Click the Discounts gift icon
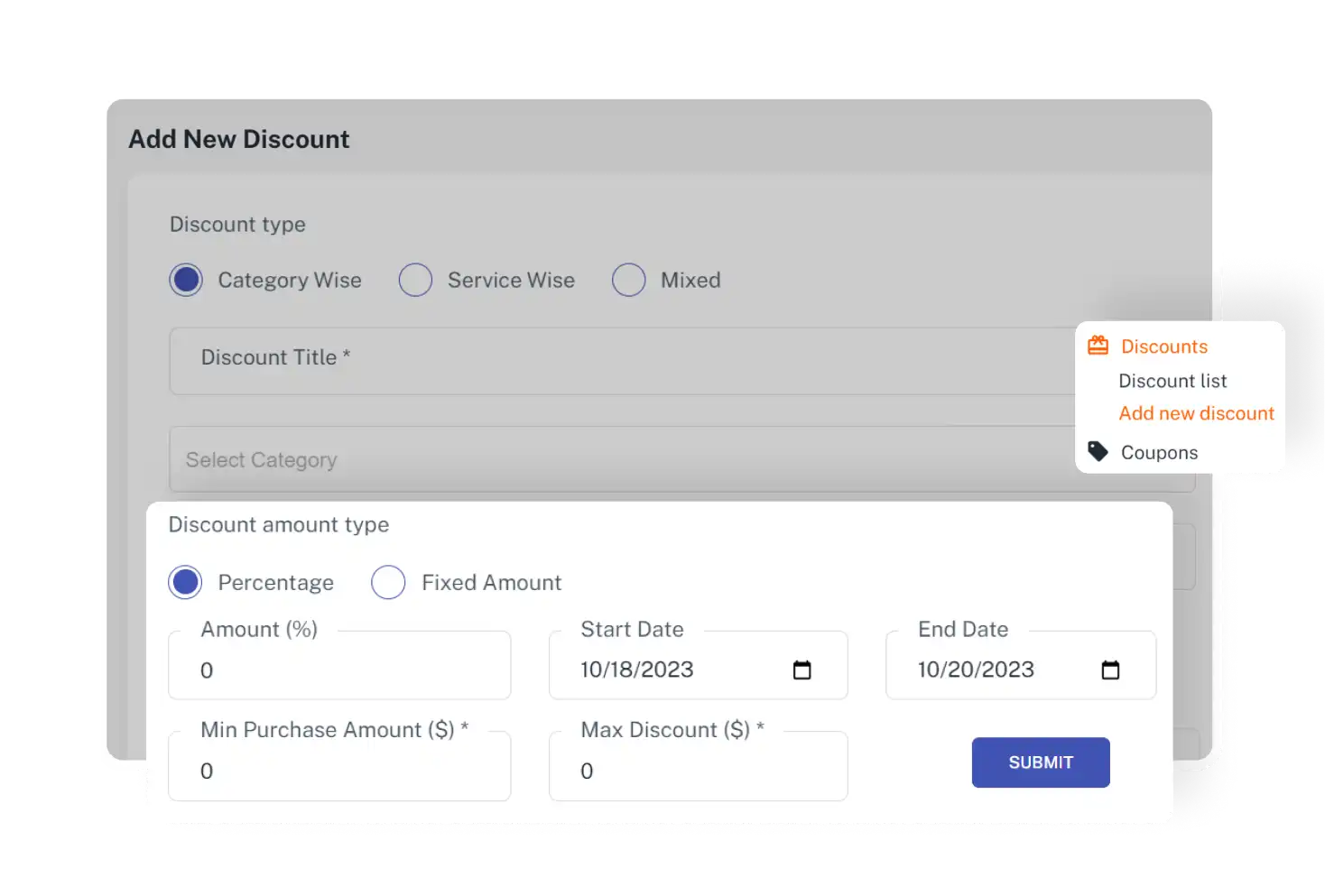This screenshot has height=896, width=1325. pos(1098,346)
